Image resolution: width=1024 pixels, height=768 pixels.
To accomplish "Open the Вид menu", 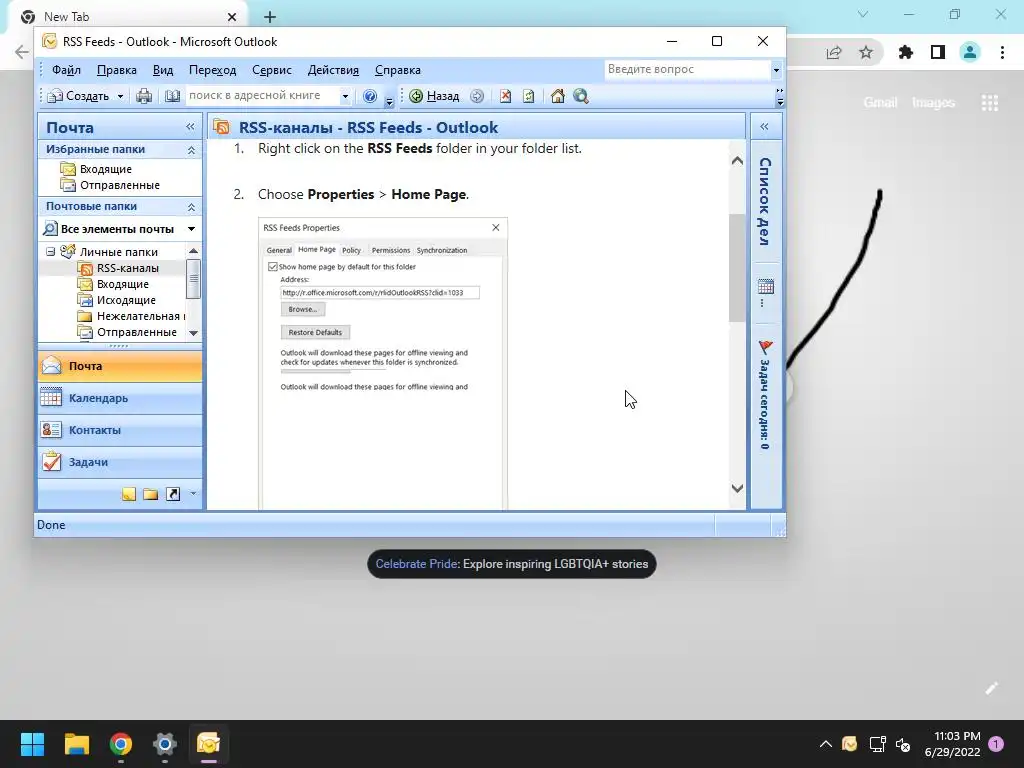I will click(x=163, y=70).
